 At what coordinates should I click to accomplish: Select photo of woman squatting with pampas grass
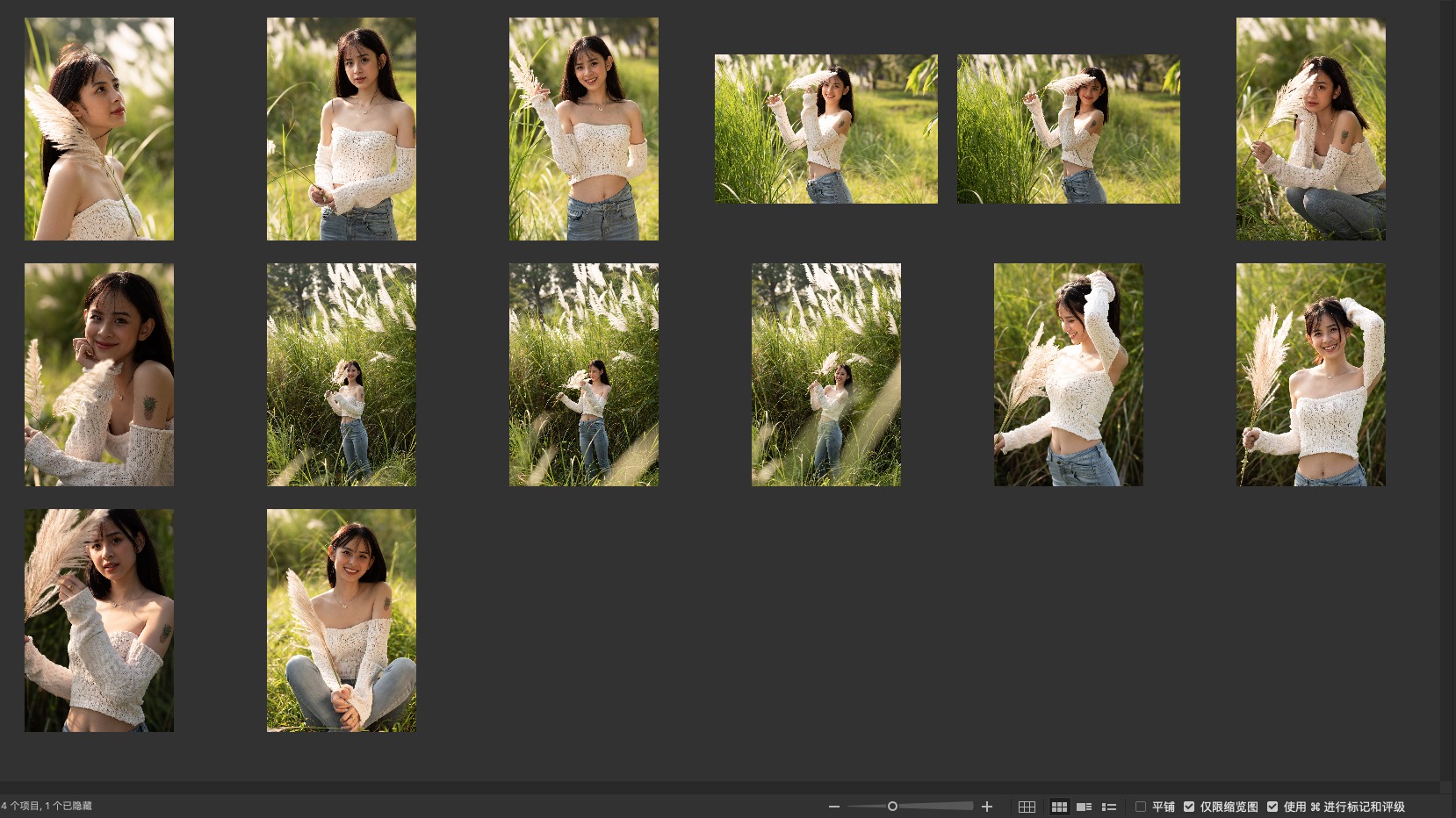click(x=1310, y=129)
